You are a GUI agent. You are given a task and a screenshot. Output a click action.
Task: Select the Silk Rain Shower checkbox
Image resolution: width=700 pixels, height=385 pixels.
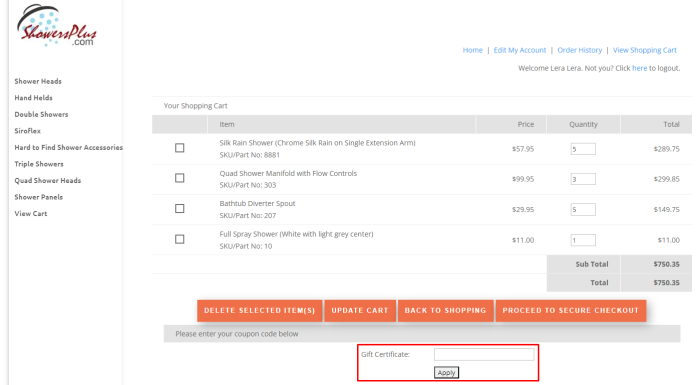click(179, 148)
